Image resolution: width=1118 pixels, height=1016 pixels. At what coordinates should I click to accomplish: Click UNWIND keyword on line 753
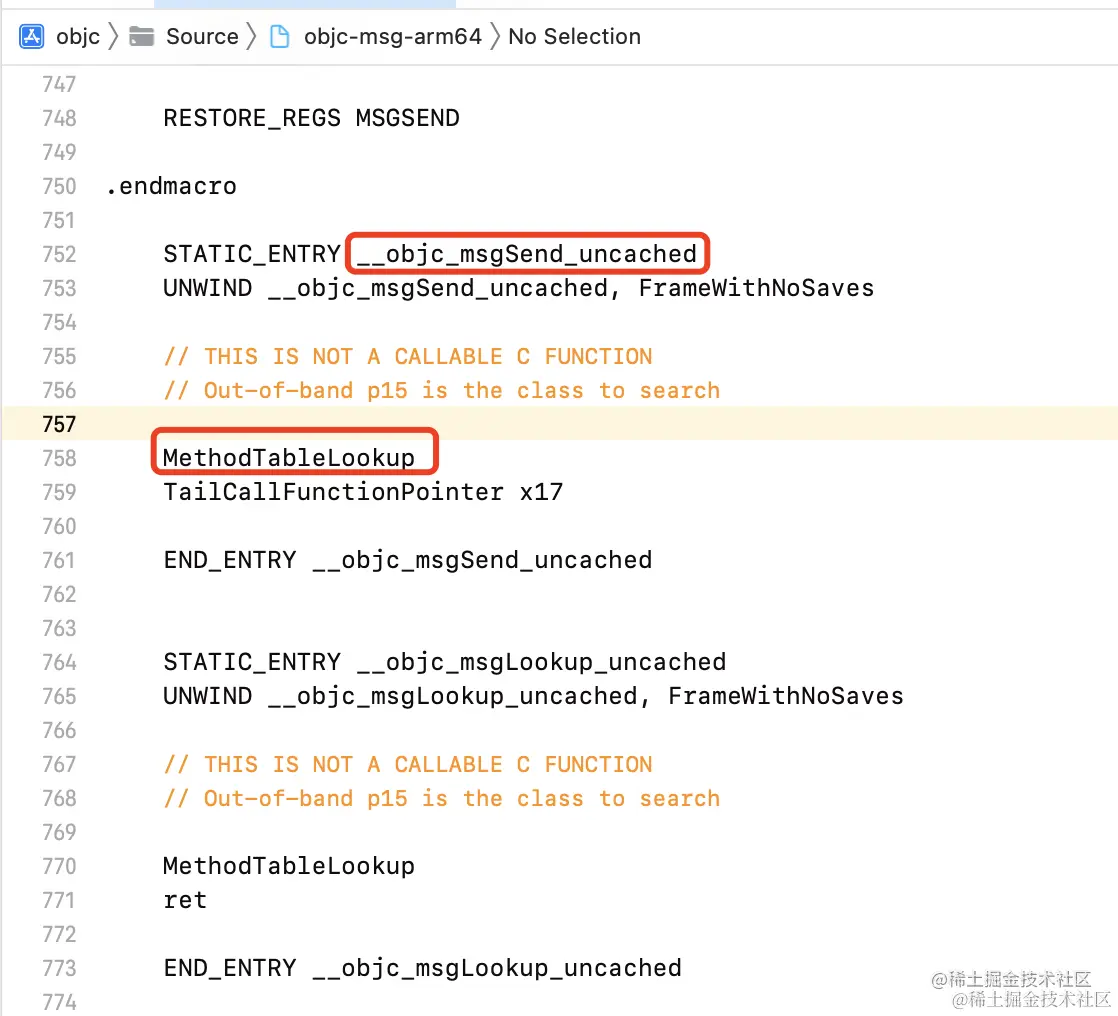point(207,289)
